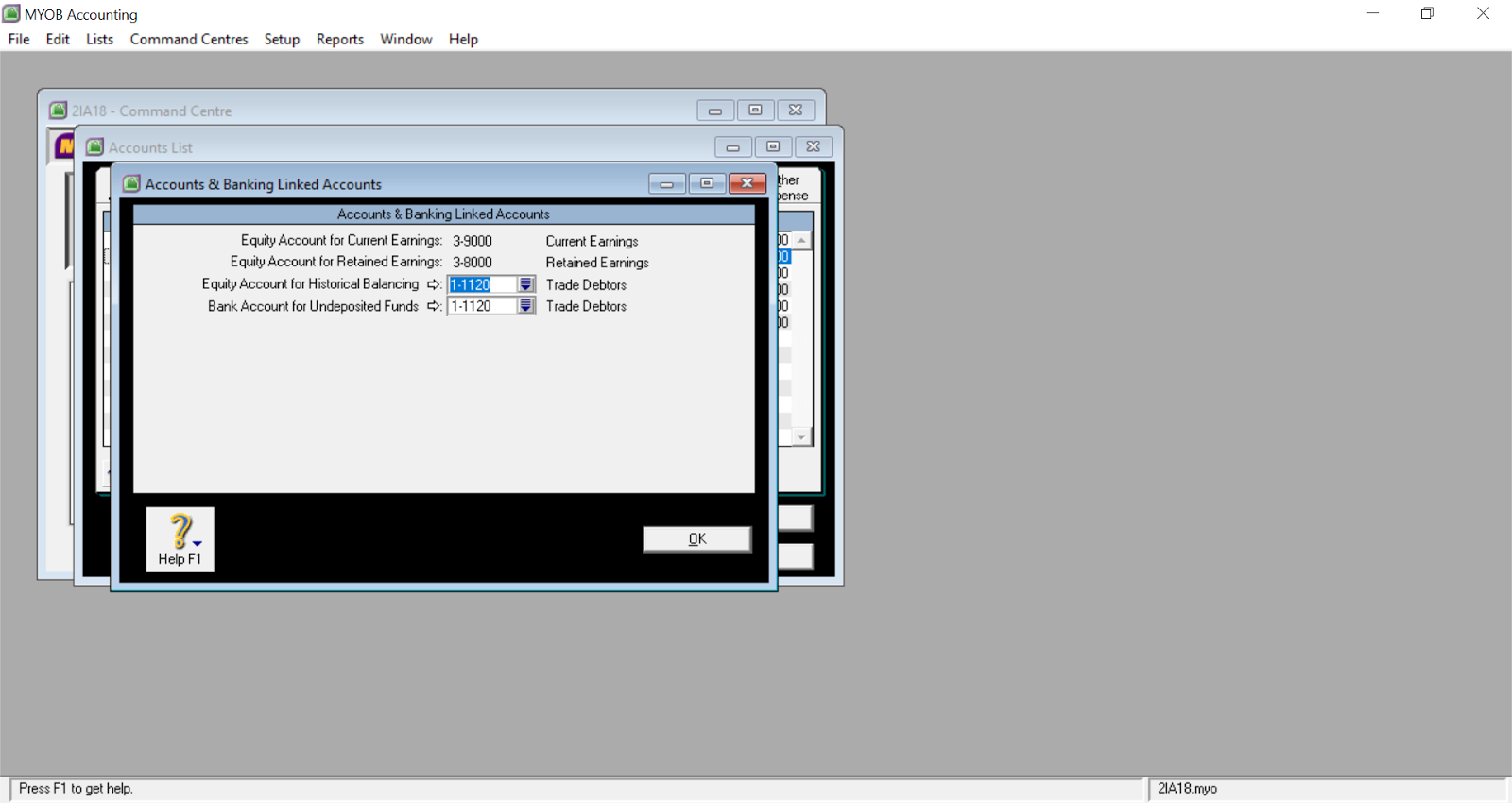
Task: Click the Historical Balancing zoom arrow icon
Action: point(433,284)
